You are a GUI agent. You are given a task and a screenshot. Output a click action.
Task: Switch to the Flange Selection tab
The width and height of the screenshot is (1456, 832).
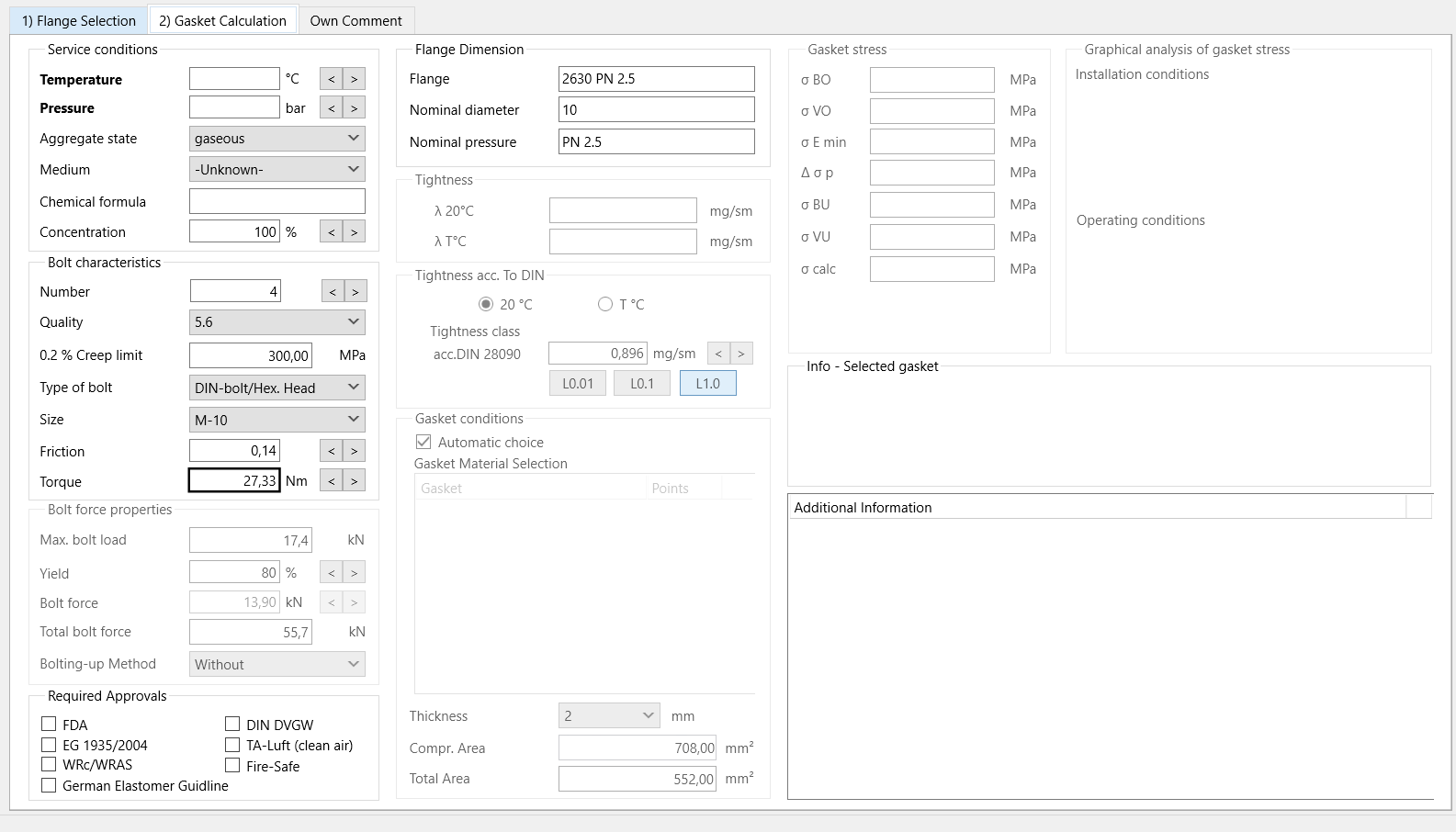79,20
